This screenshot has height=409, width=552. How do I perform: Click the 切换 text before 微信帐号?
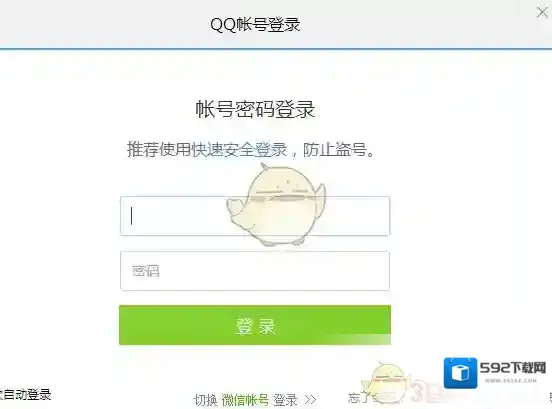coord(206,400)
